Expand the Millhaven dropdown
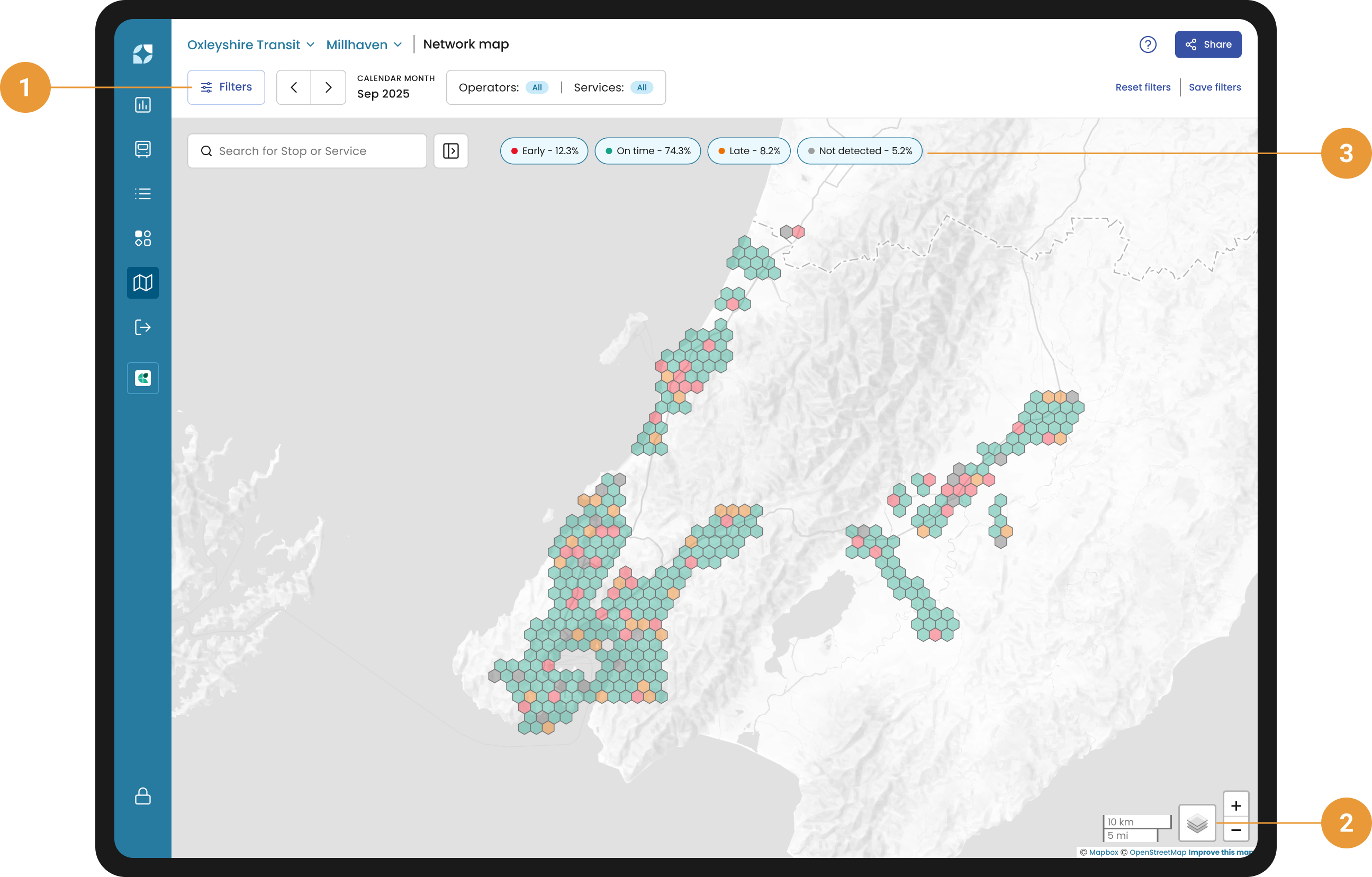This screenshot has height=877, width=1372. (364, 44)
